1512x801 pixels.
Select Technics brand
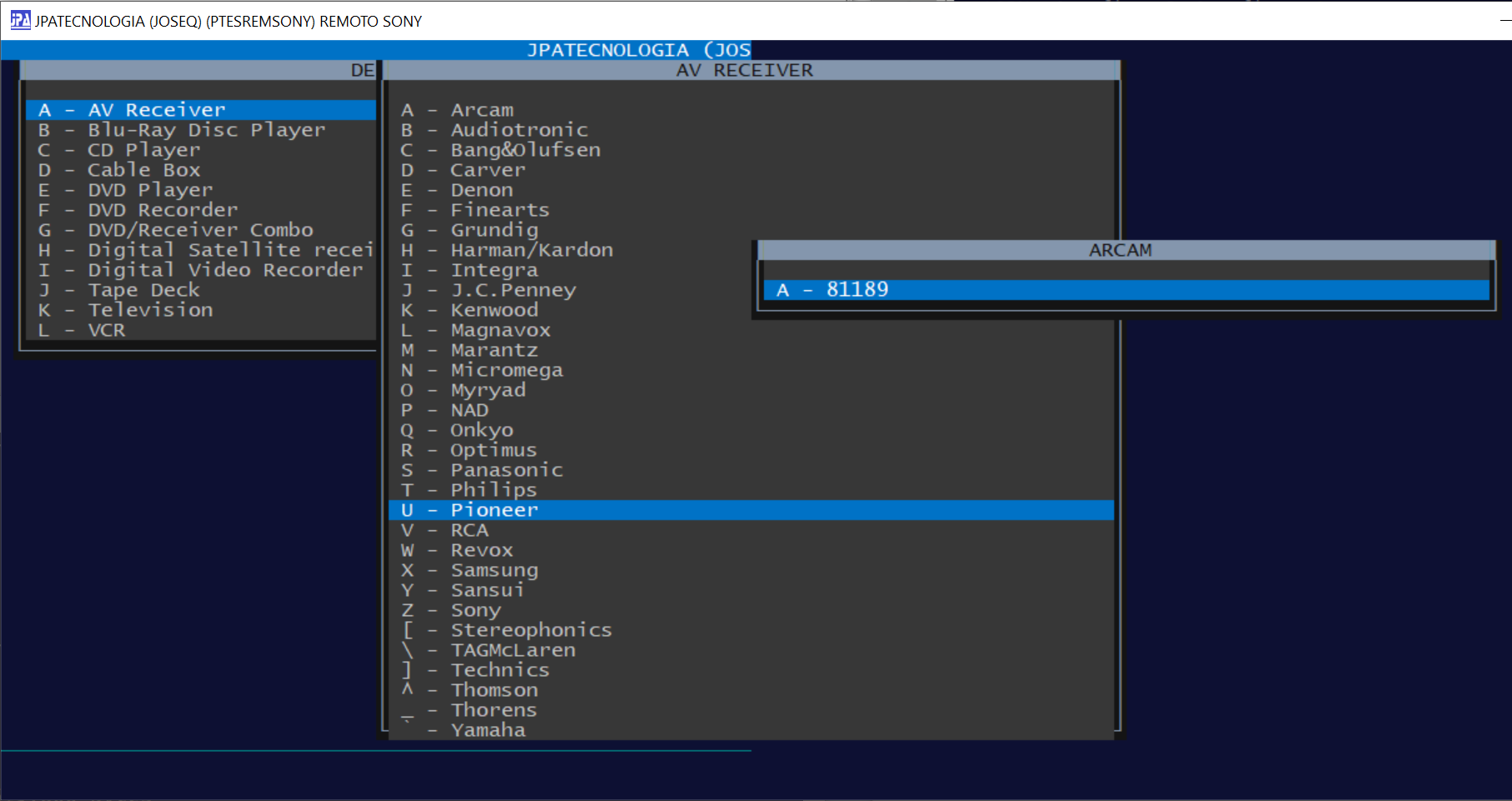(x=751, y=670)
